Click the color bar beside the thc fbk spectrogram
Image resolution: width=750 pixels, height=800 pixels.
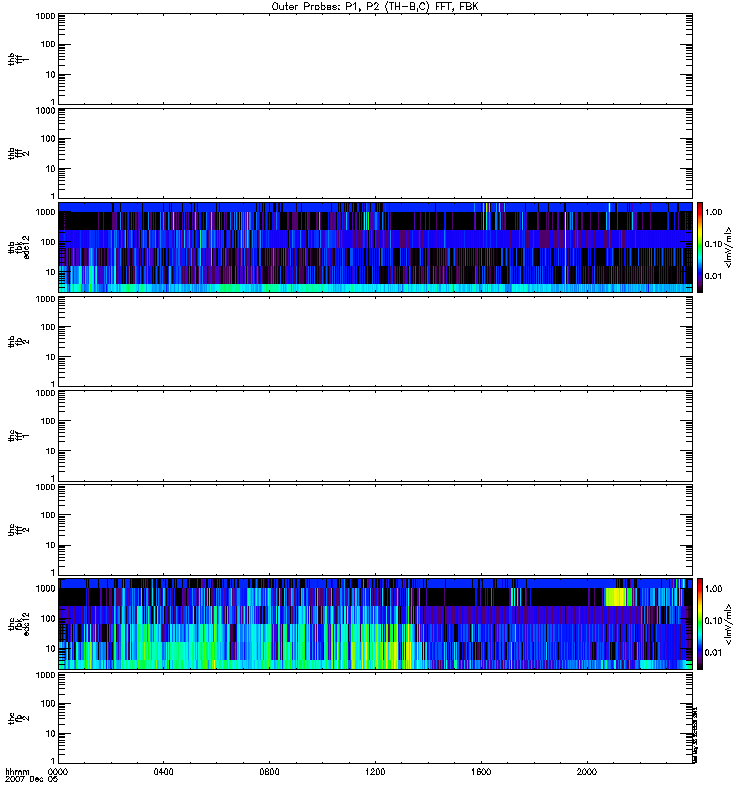click(x=700, y=624)
